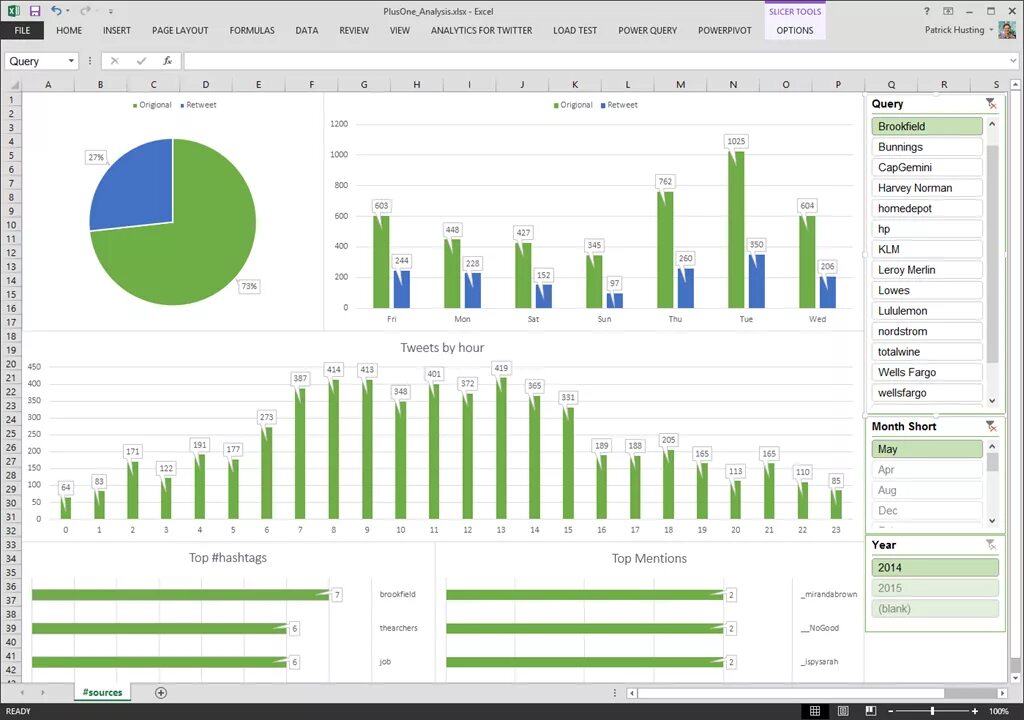The height and width of the screenshot is (720, 1024).
Task: Select the #sources sheet tab
Action: pos(103,693)
